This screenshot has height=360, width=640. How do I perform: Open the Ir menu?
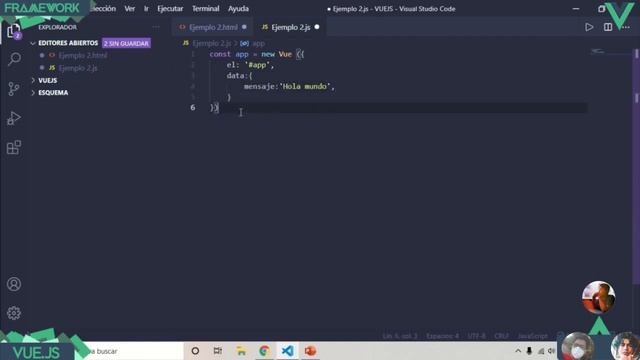point(146,9)
